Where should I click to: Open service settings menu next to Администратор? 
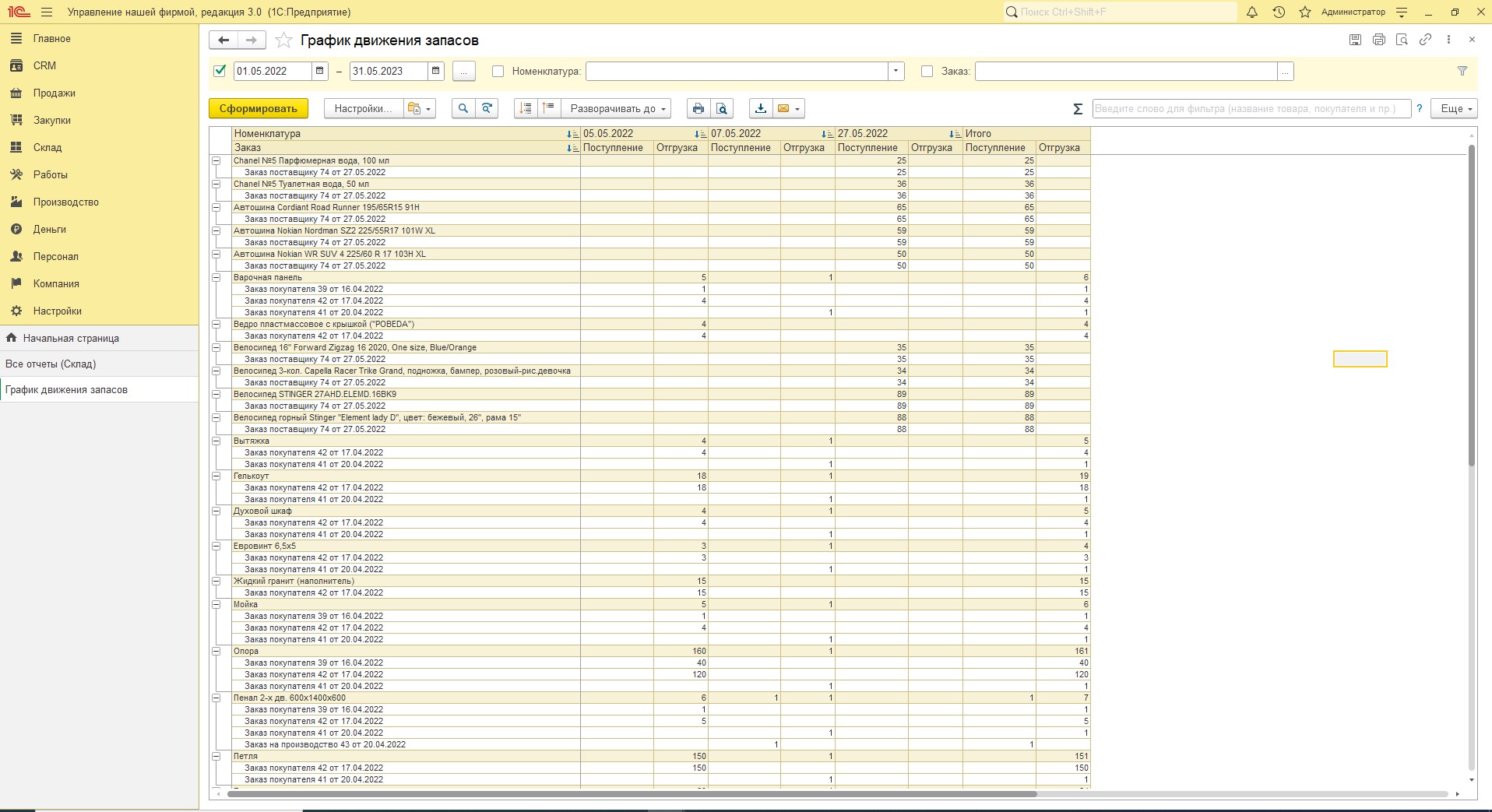(x=1402, y=12)
